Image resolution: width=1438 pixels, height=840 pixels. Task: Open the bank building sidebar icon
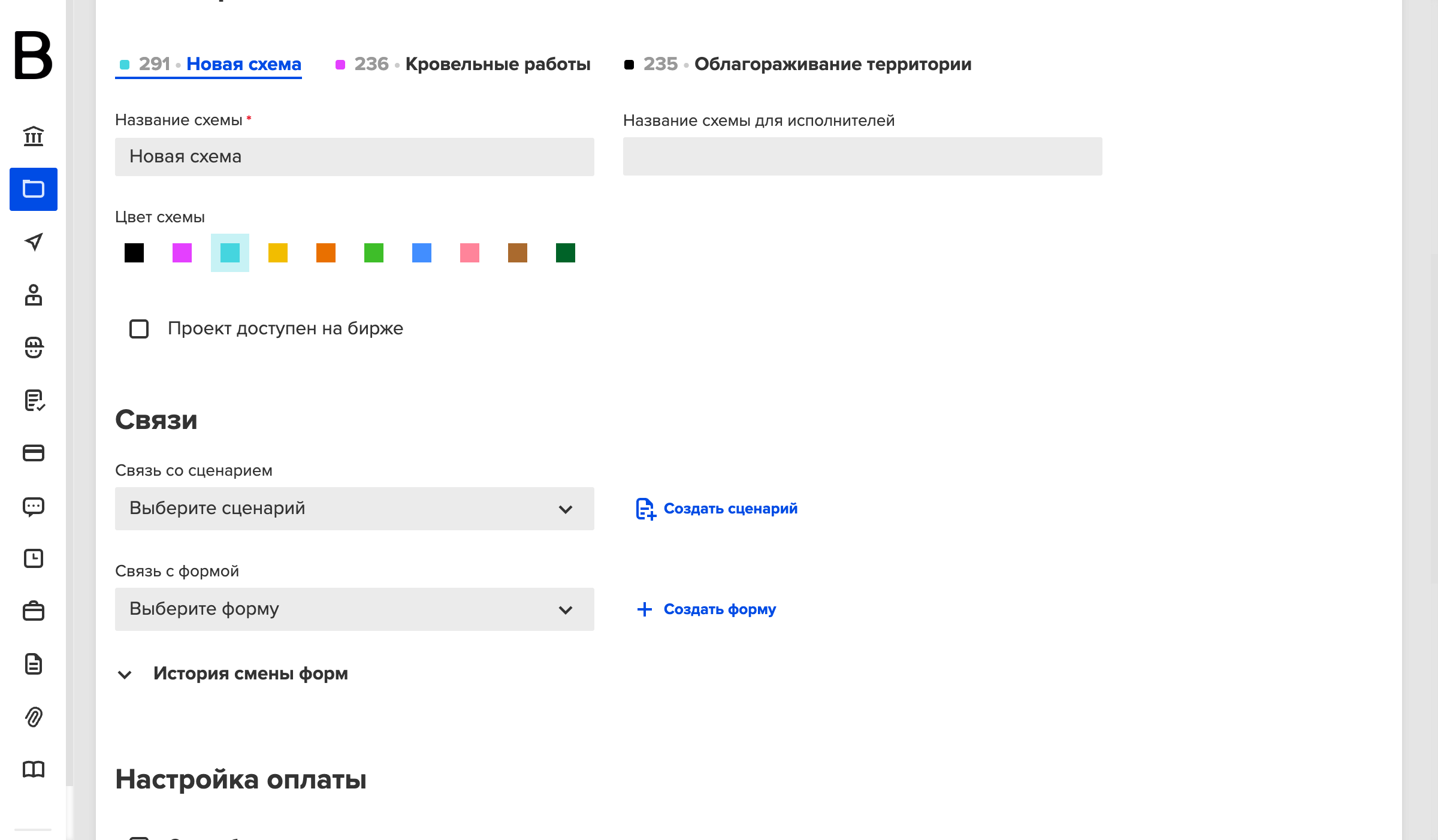click(34, 136)
